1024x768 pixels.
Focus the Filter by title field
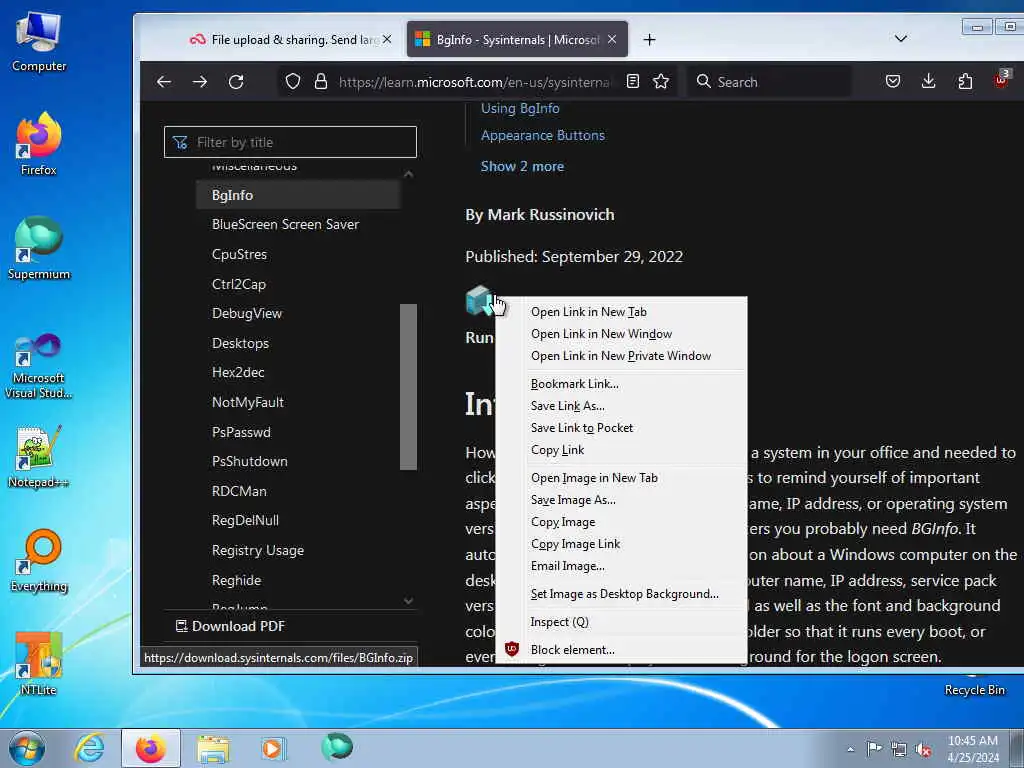point(290,142)
